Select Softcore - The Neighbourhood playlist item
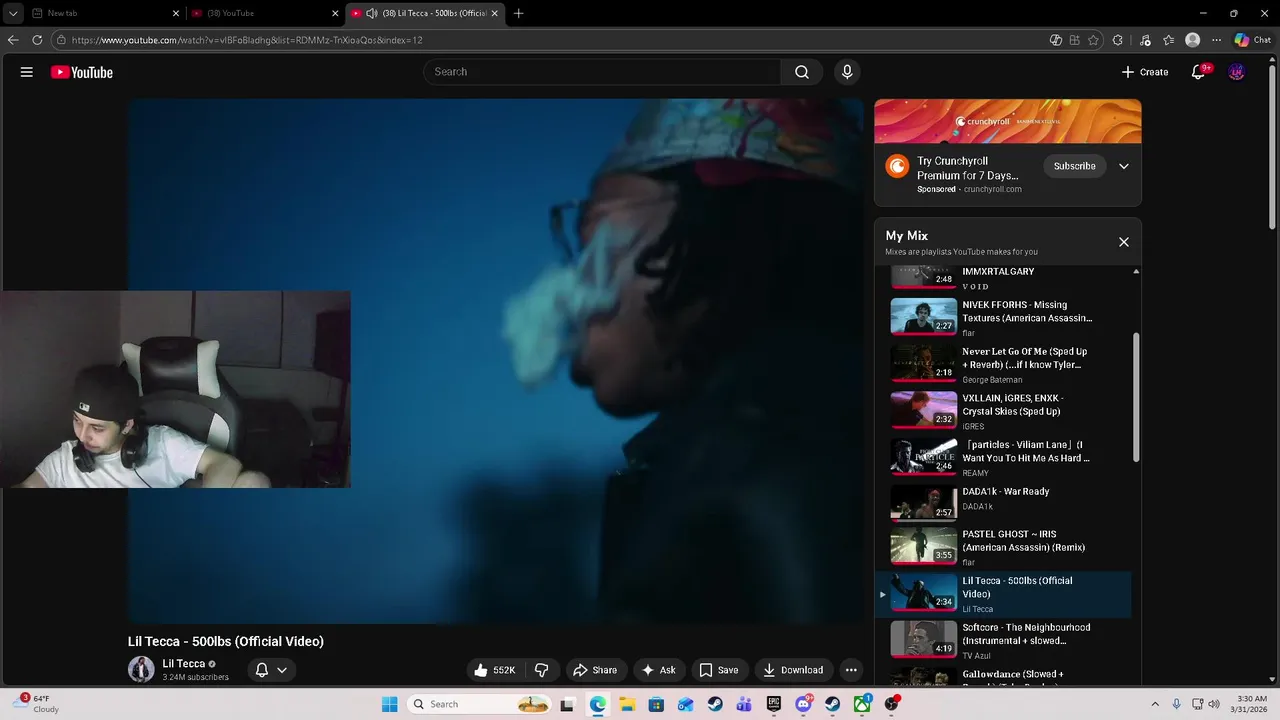 (1003, 640)
